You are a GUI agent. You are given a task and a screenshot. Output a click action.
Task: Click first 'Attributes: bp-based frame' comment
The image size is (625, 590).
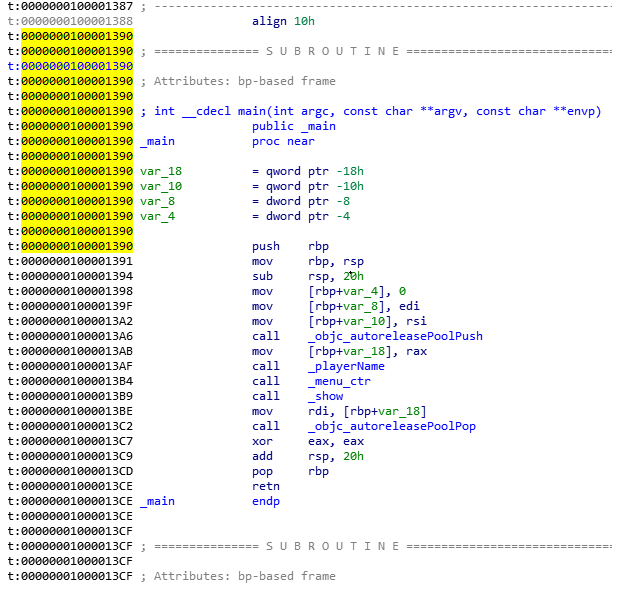click(x=238, y=81)
